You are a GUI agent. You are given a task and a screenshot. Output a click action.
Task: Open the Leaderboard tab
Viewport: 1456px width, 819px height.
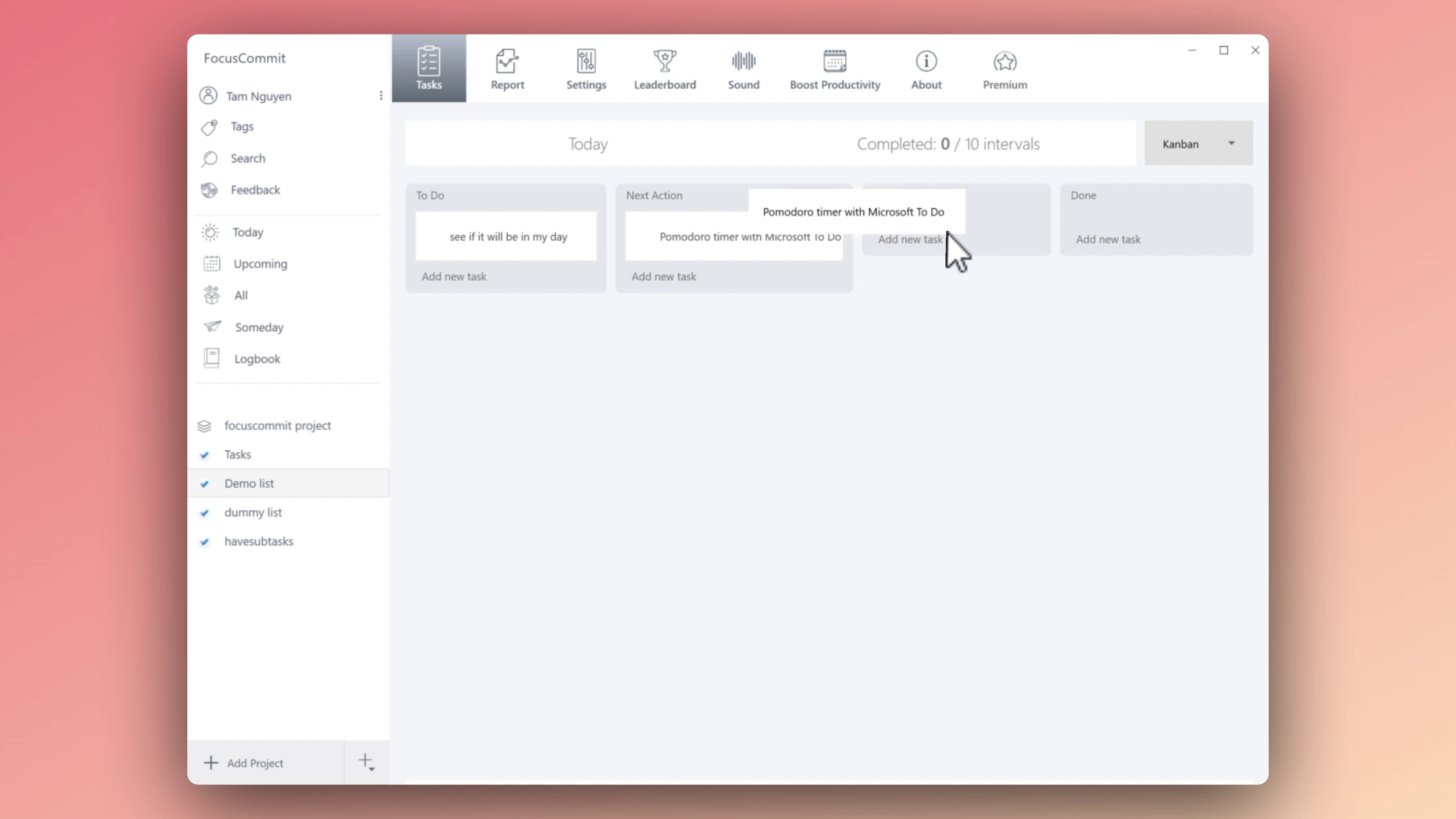(665, 68)
